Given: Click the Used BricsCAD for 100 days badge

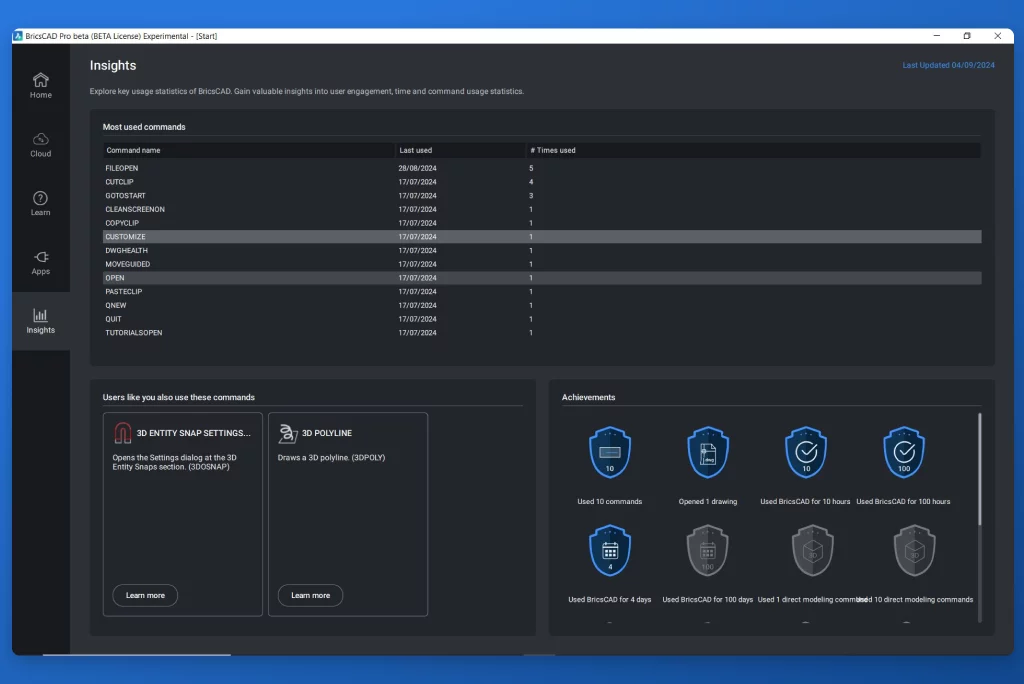Looking at the screenshot, I should click(x=708, y=550).
